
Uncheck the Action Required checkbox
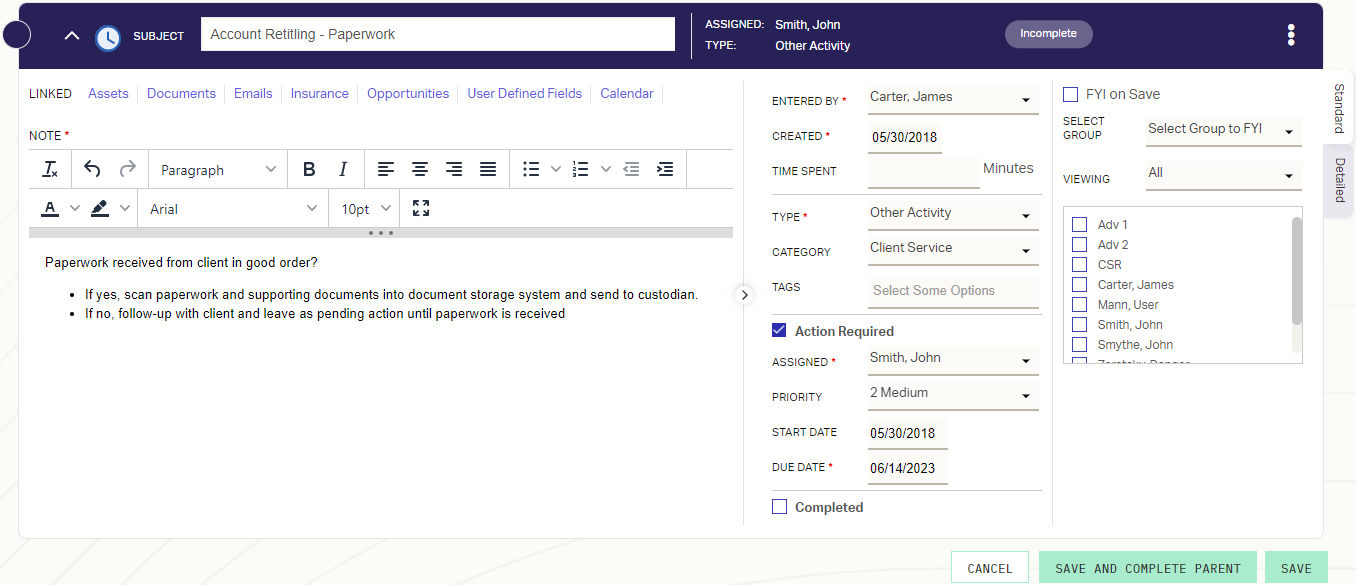click(x=780, y=331)
